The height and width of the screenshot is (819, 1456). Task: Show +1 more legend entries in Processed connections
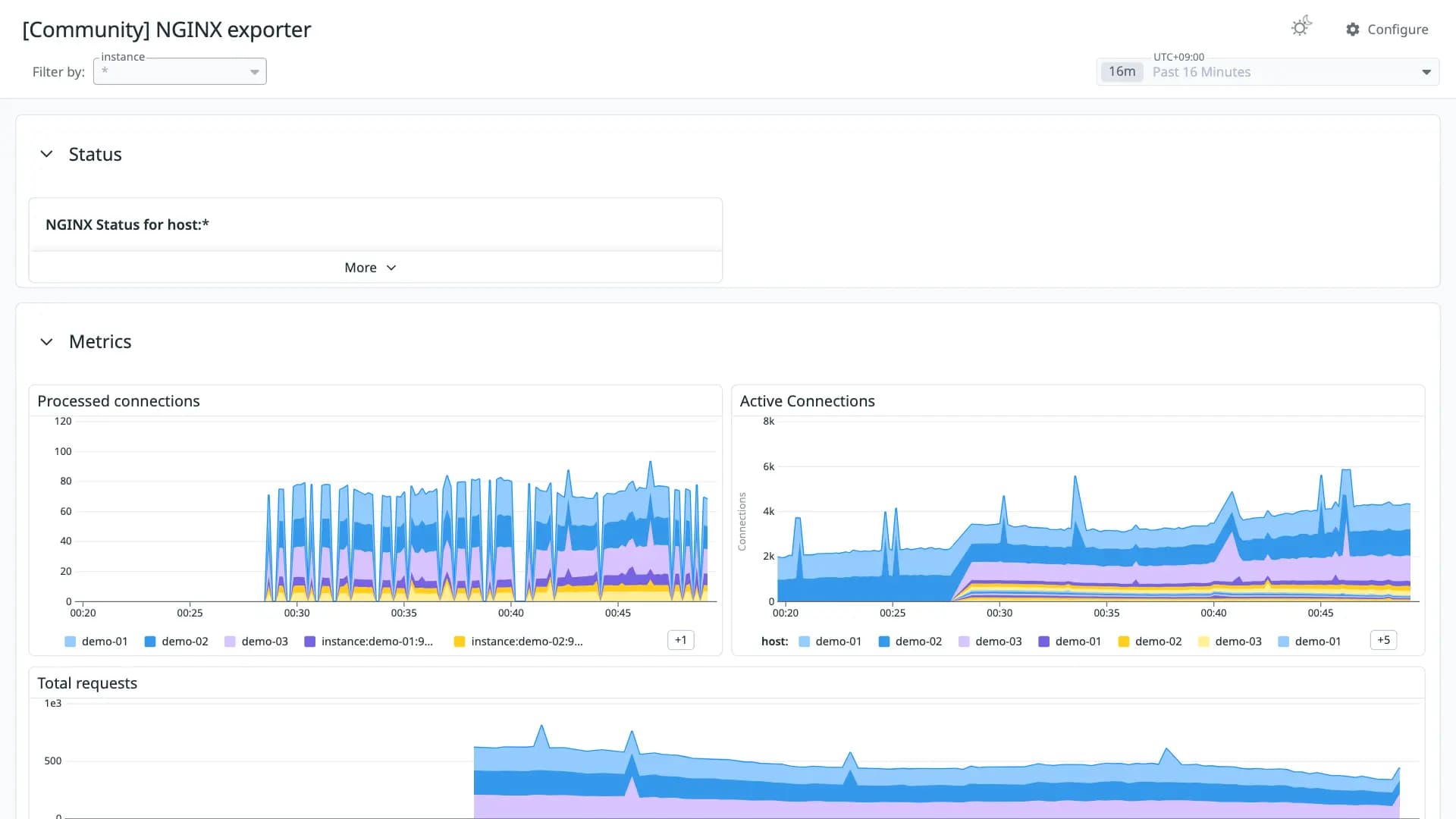[680, 640]
